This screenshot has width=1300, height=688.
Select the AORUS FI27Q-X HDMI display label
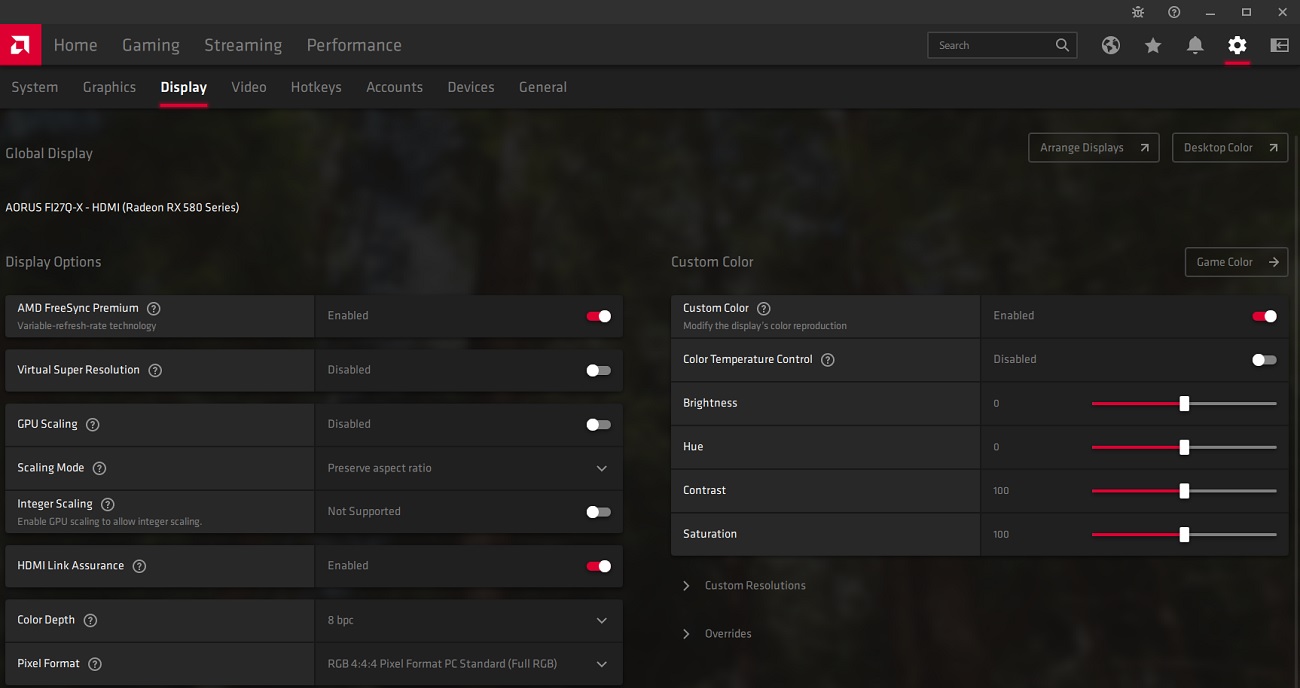tap(122, 208)
